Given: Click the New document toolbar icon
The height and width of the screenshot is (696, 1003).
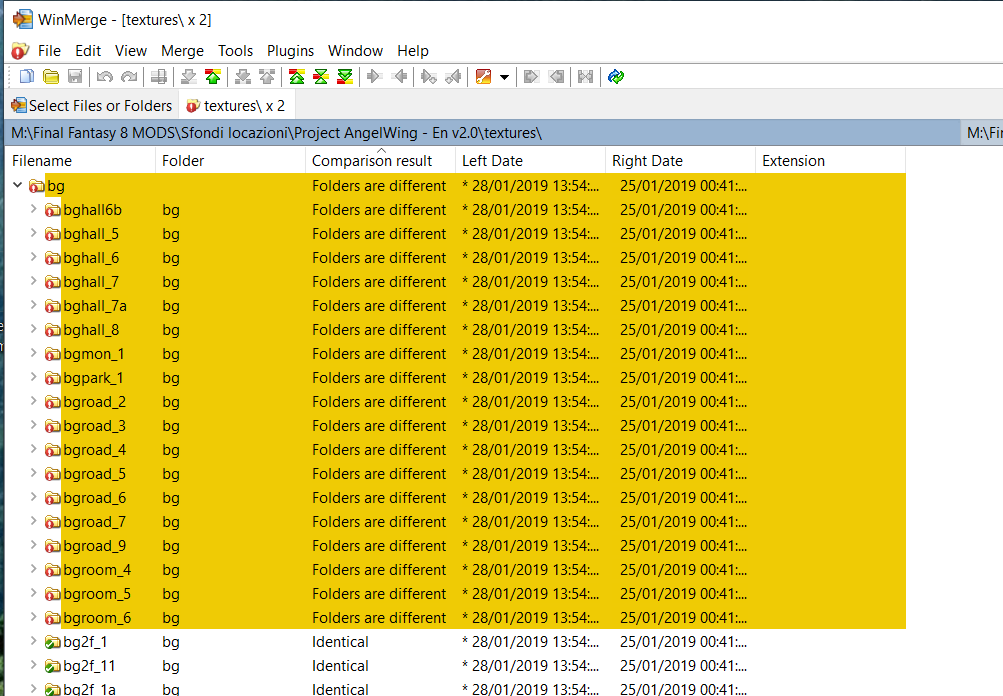Looking at the screenshot, I should 27,77.
